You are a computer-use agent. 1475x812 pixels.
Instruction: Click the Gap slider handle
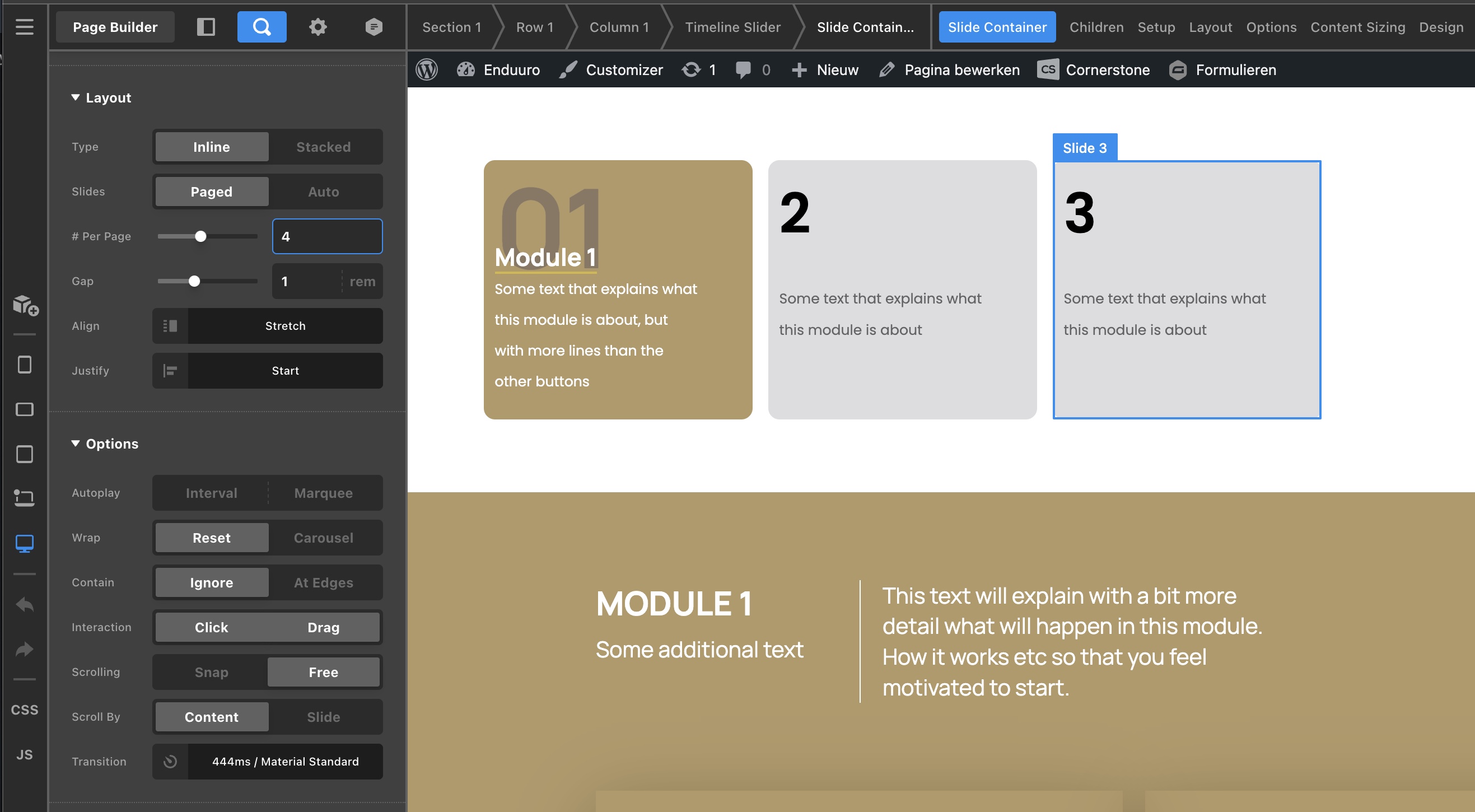pyautogui.click(x=195, y=281)
